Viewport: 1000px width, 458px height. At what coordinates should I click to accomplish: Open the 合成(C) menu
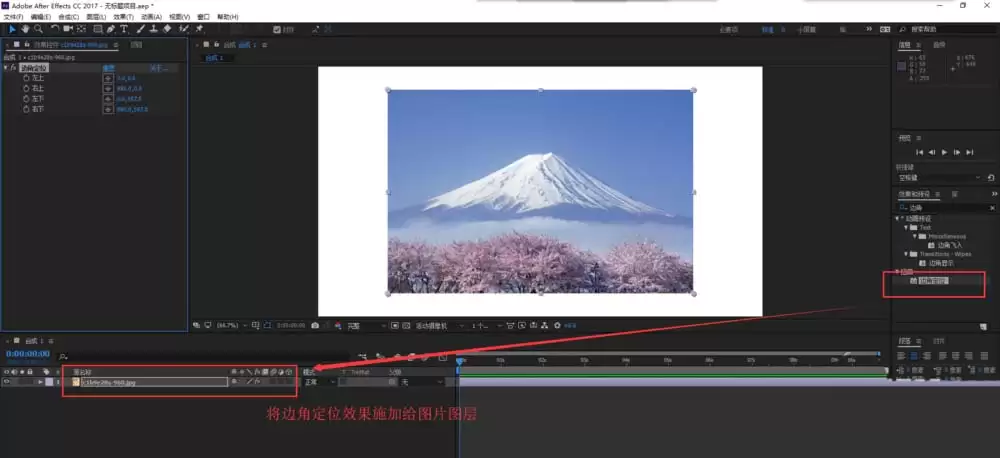pos(68,17)
